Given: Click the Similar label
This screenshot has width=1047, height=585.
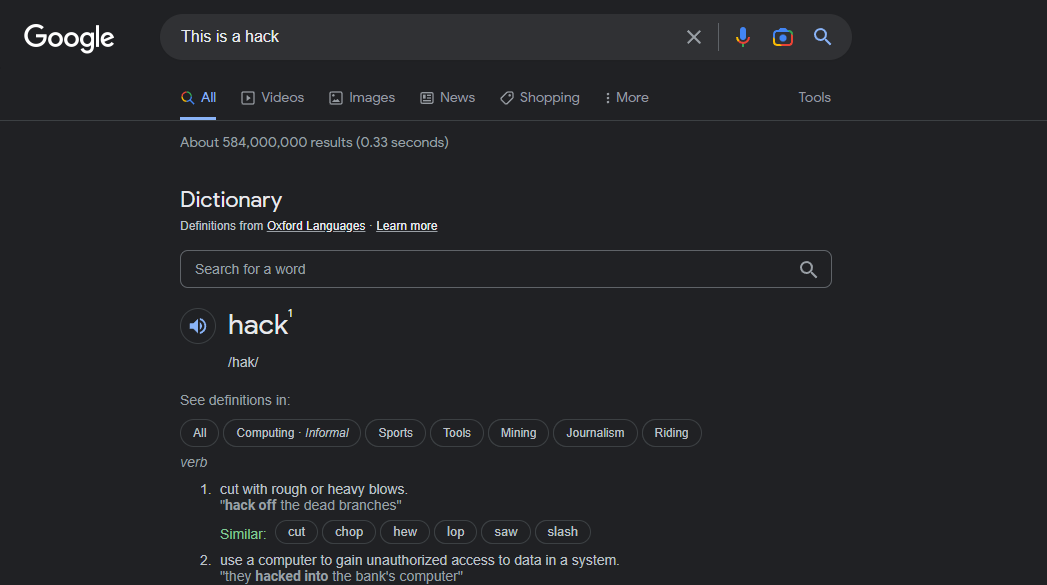Looking at the screenshot, I should coord(243,534).
